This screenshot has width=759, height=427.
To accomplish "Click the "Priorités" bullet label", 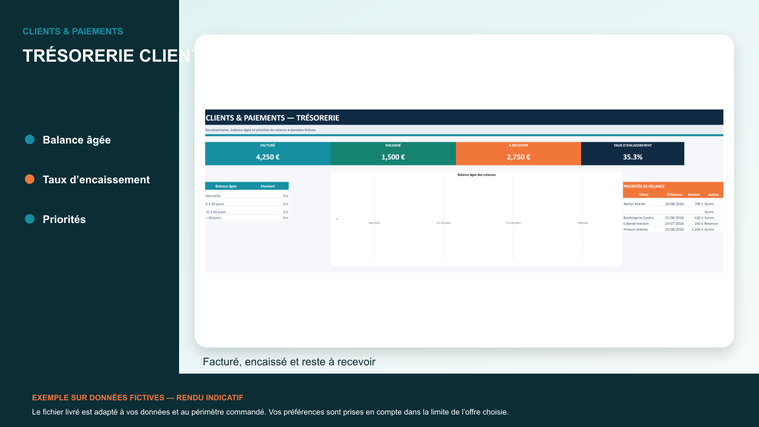I will 64,219.
